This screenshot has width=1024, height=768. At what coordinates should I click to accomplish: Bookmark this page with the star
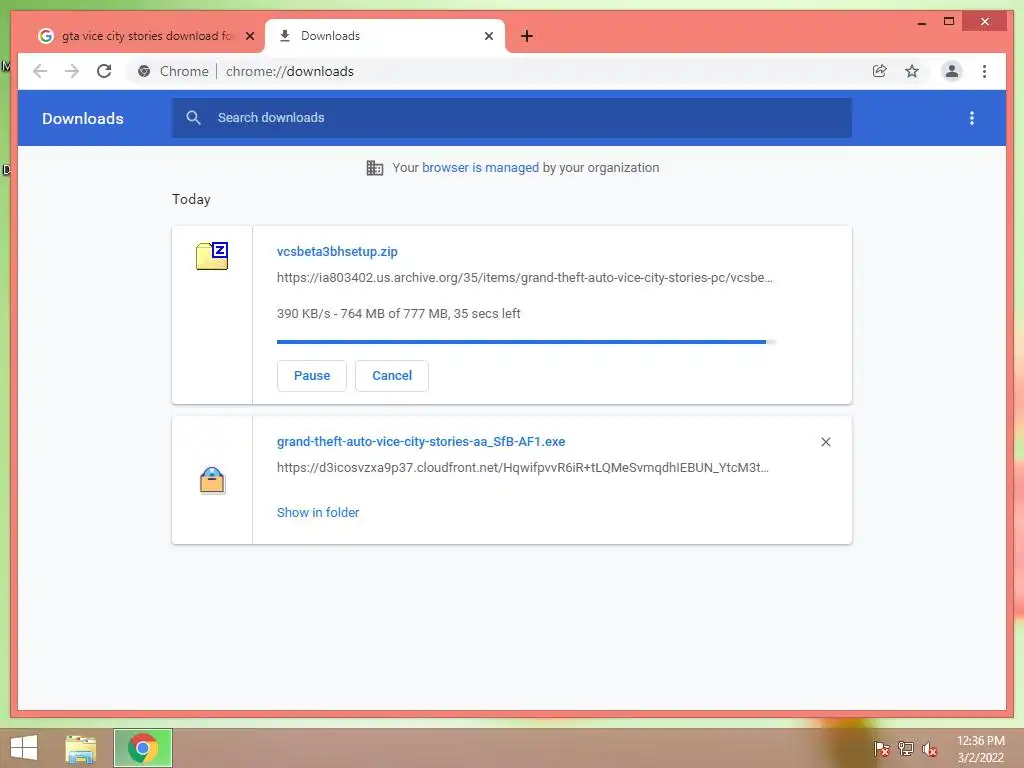(x=912, y=71)
